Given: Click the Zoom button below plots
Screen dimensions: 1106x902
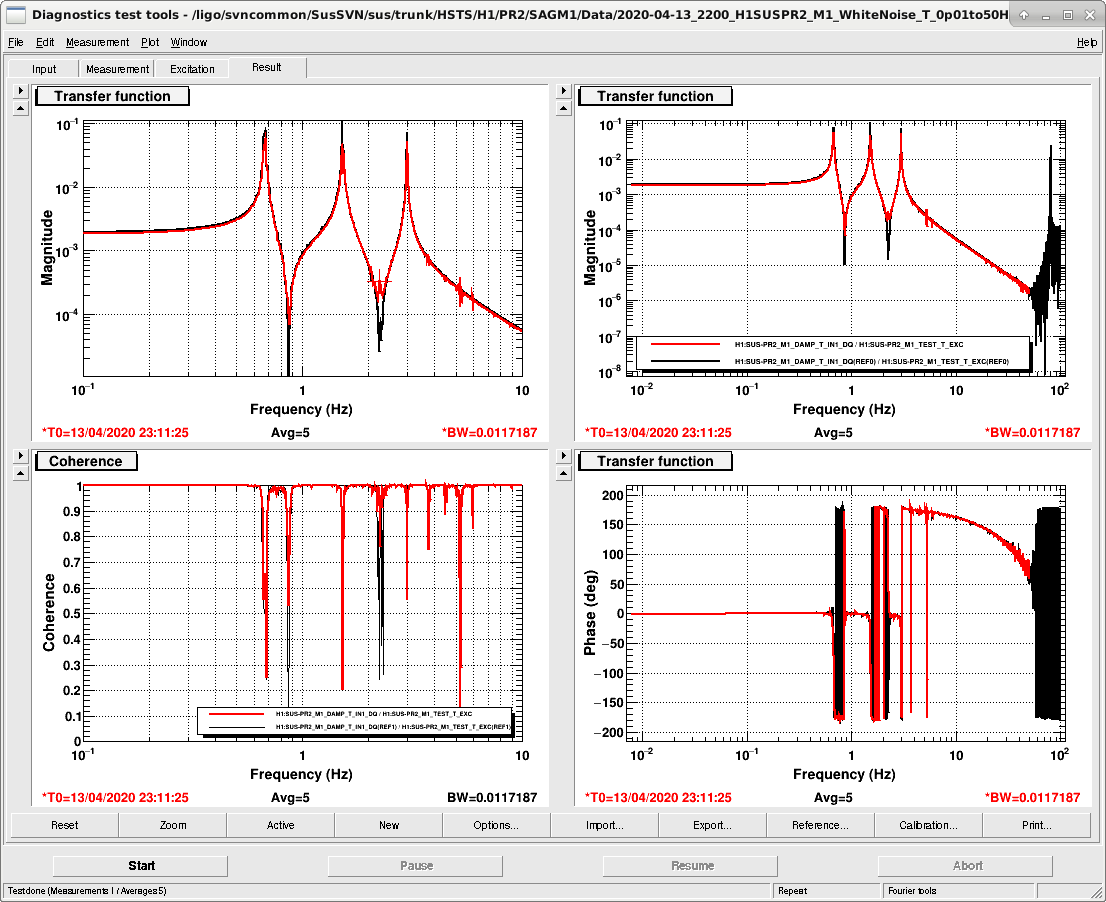Looking at the screenshot, I should click(x=173, y=825).
